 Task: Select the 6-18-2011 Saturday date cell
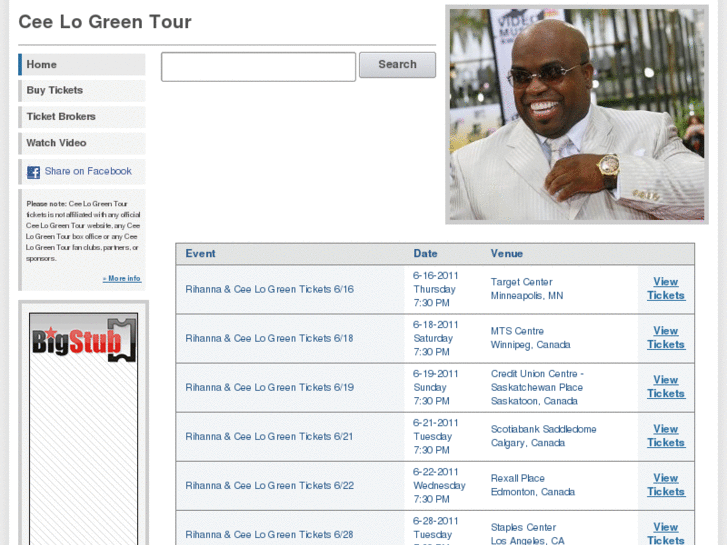(436, 338)
